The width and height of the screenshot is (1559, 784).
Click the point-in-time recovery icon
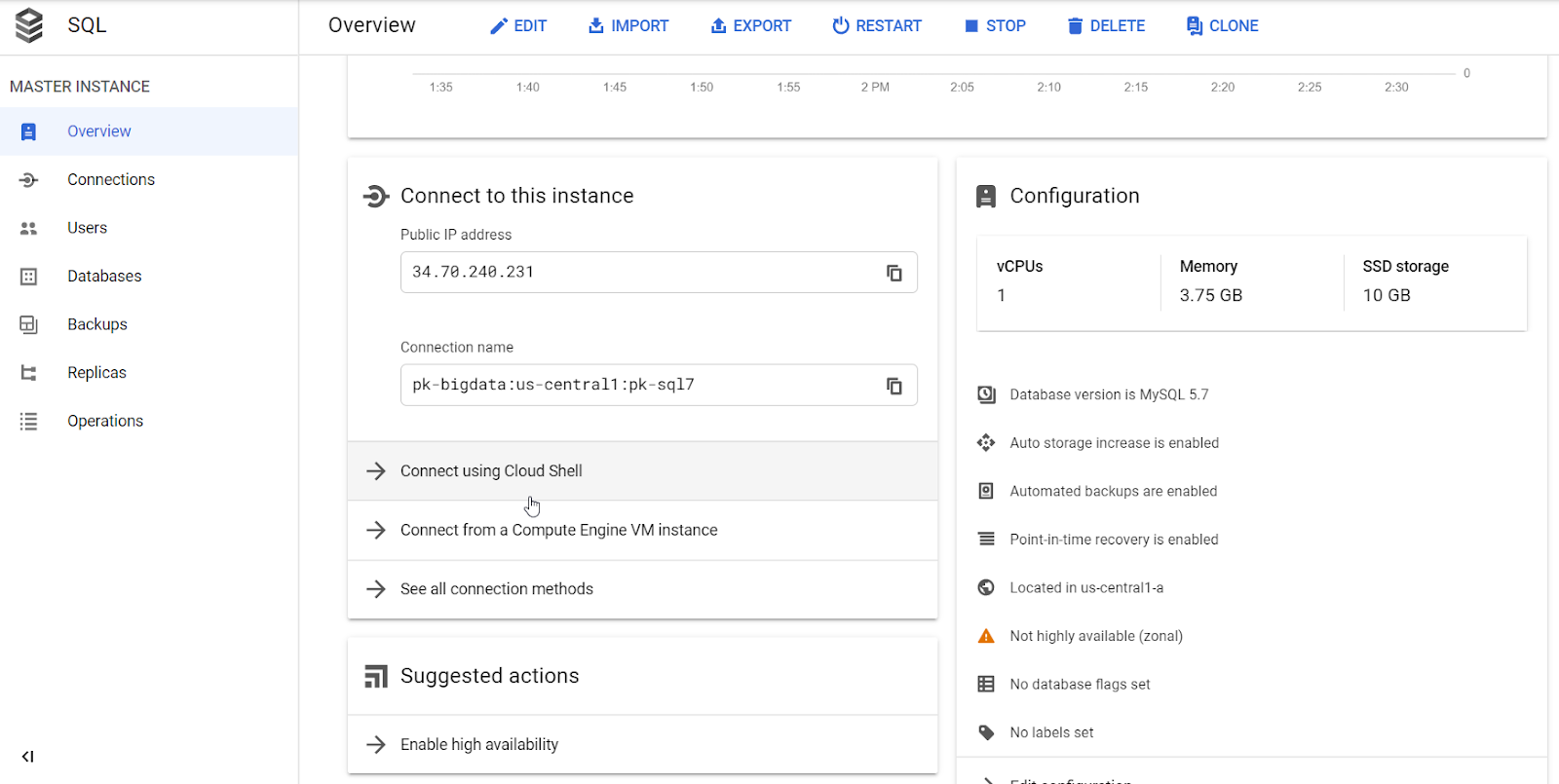(986, 540)
